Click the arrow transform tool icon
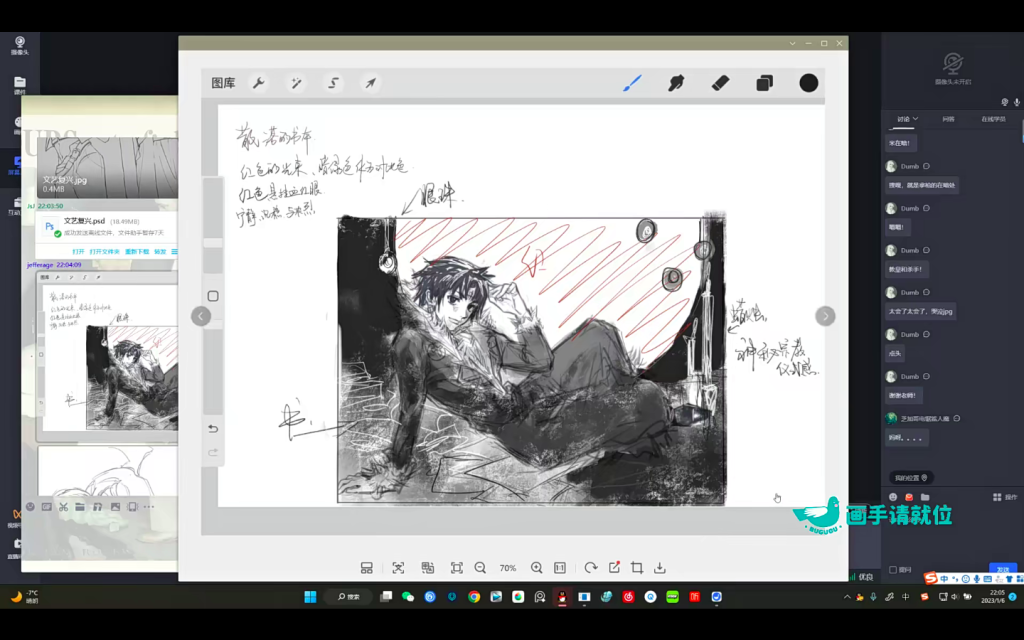 pos(370,83)
